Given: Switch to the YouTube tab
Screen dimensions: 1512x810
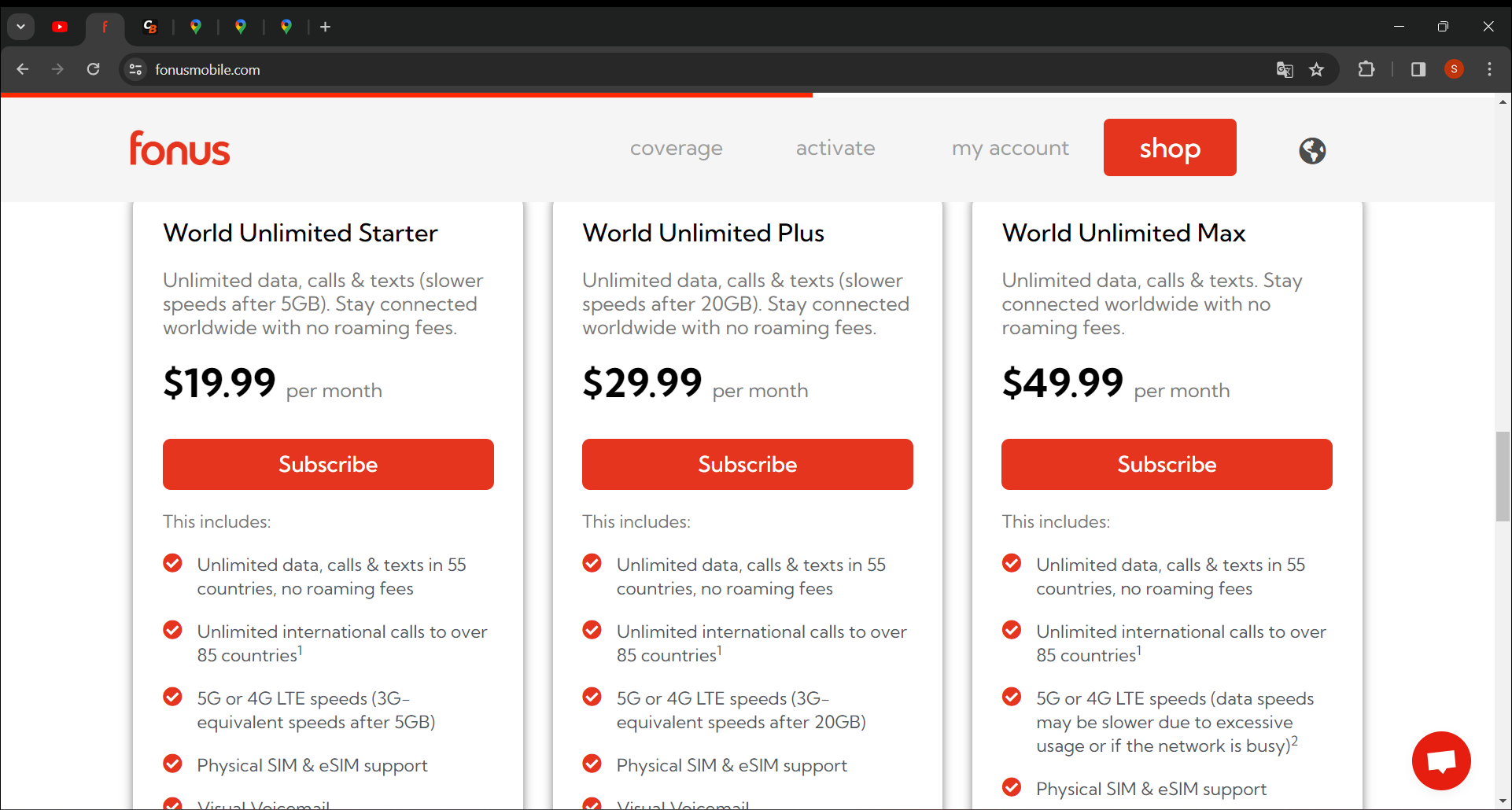Looking at the screenshot, I should click(x=60, y=27).
